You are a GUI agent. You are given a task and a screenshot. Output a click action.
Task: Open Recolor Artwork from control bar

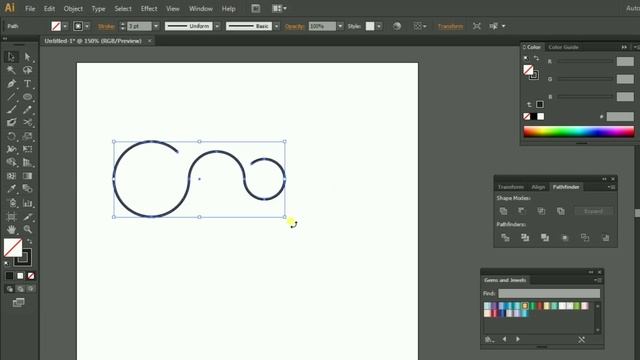point(397,26)
